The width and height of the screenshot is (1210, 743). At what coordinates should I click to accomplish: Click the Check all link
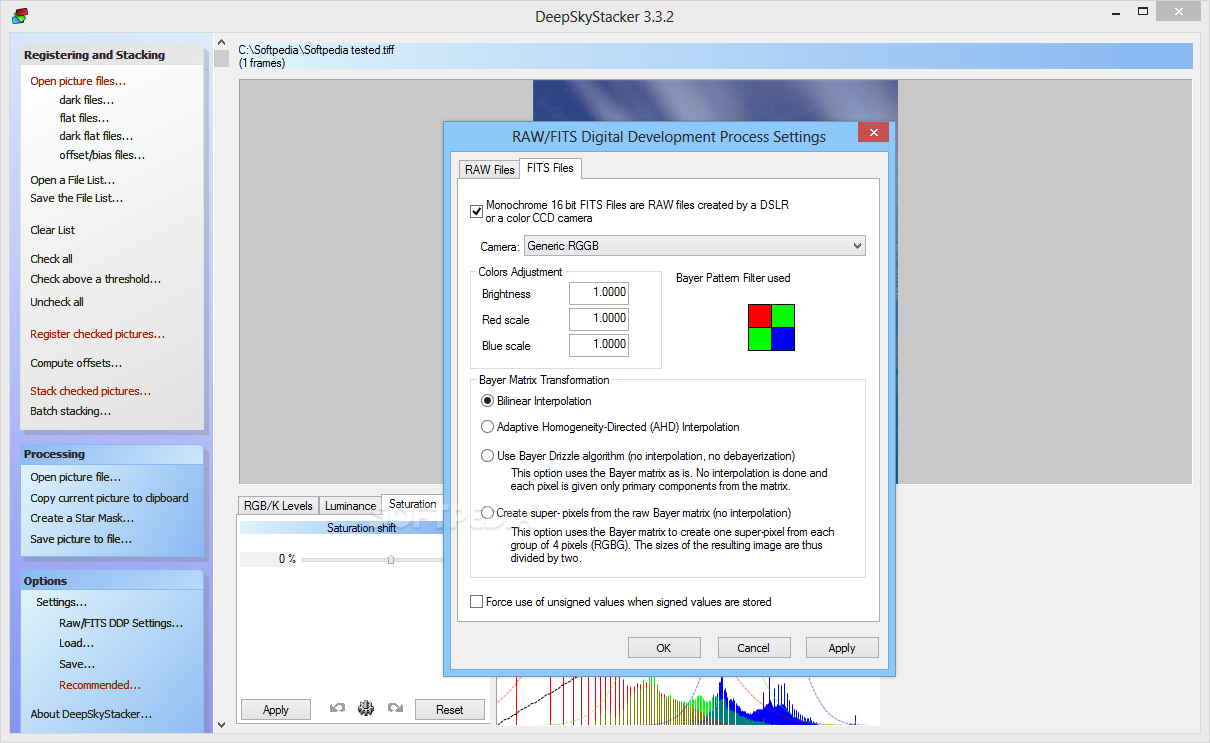51,259
